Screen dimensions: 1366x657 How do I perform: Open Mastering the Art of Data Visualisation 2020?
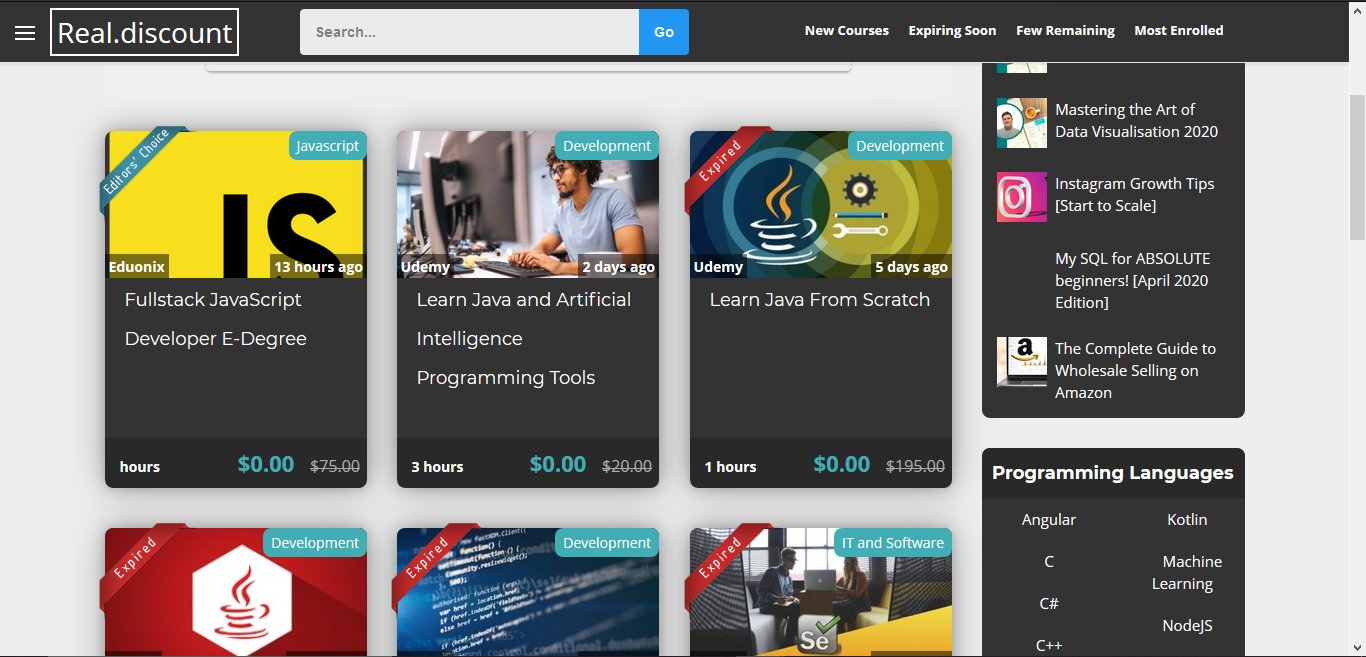(x=1136, y=121)
